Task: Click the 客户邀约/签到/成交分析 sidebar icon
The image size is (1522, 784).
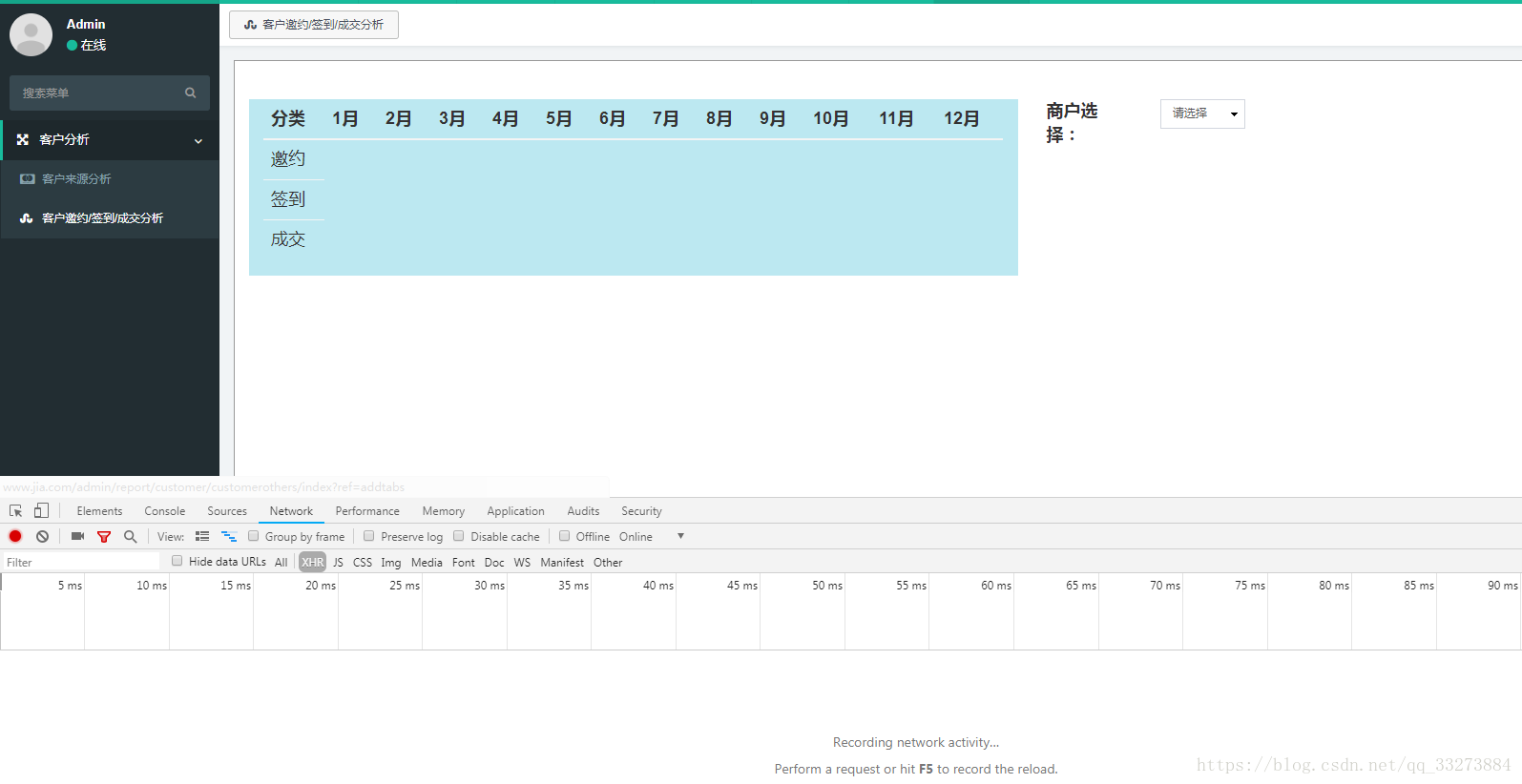Action: click(27, 218)
